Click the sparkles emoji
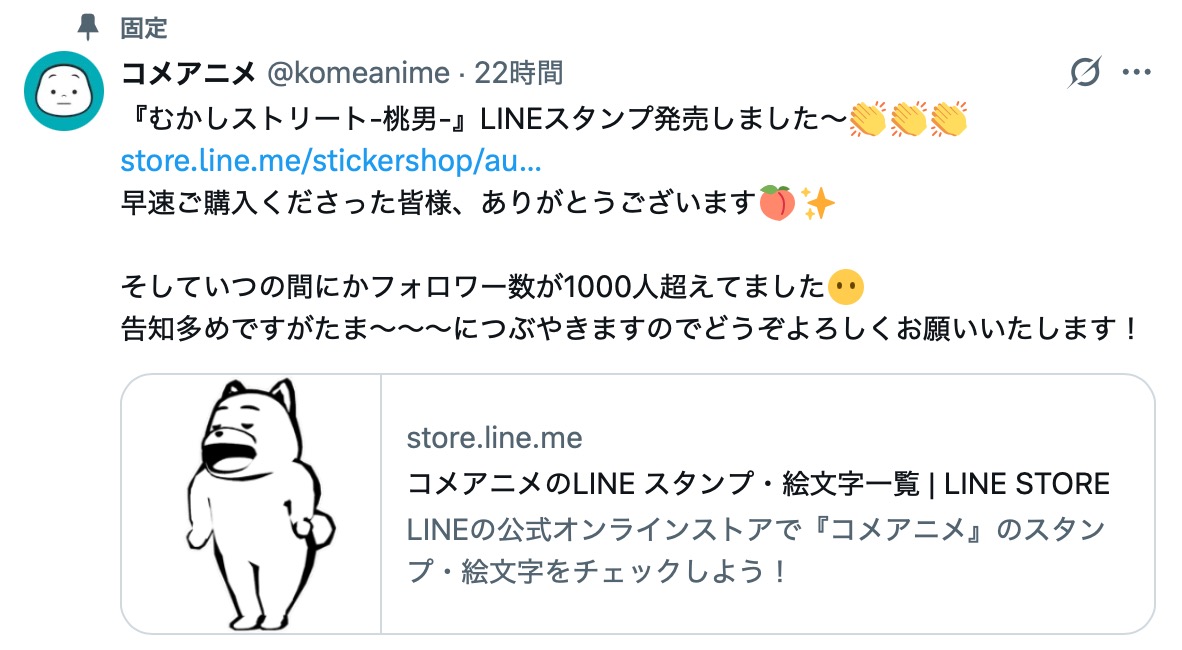Screen dimensions: 1182x650 coord(818,204)
